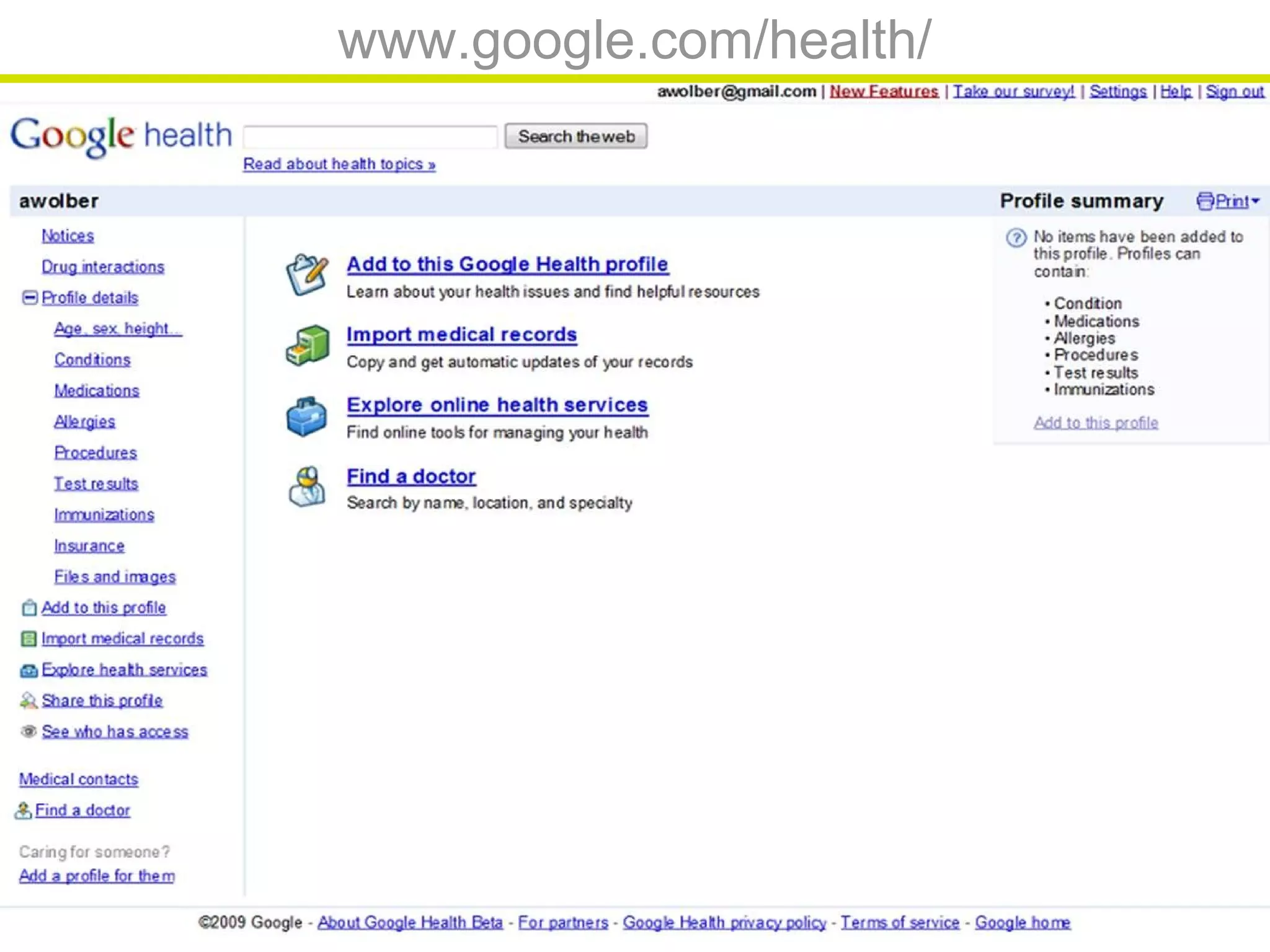The height and width of the screenshot is (952, 1270).
Task: Click the blue medical kit Explore services icon
Action: click(x=306, y=416)
